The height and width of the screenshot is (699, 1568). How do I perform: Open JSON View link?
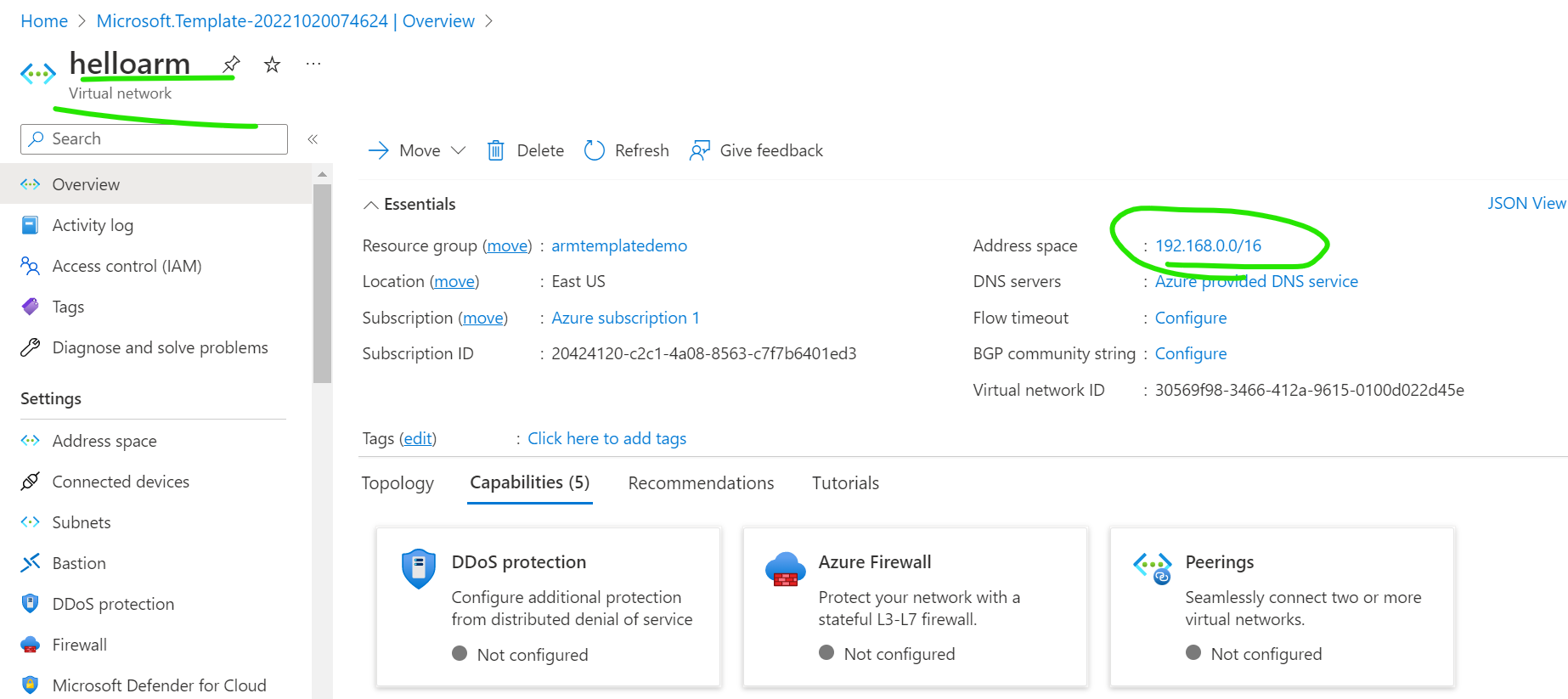[1526, 203]
